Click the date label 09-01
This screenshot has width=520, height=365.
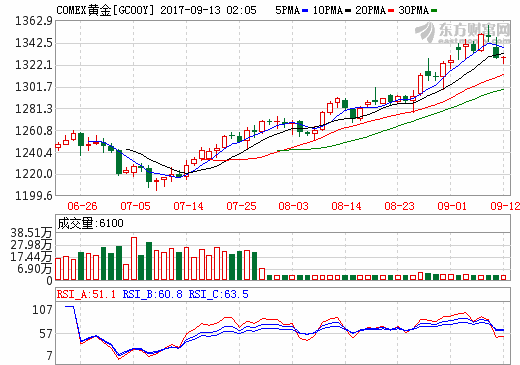(452, 206)
